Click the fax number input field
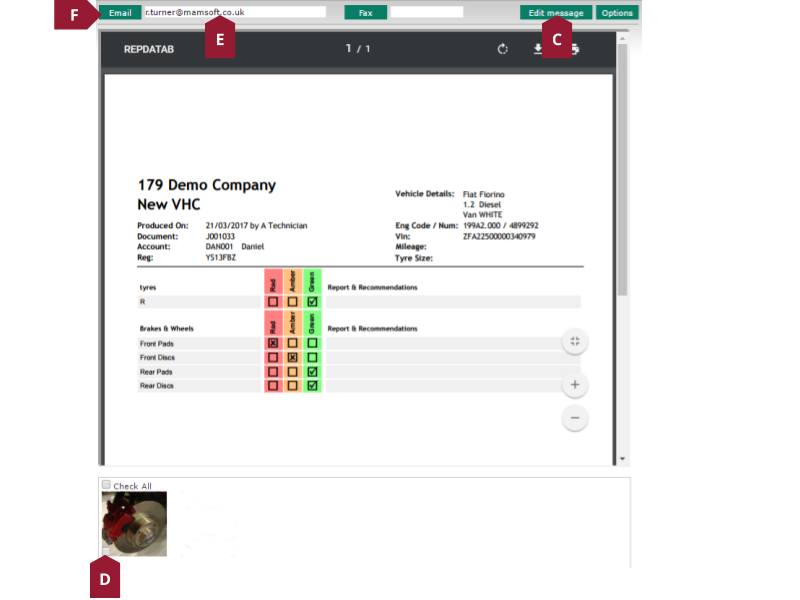The image size is (800, 600). pyautogui.click(x=426, y=13)
